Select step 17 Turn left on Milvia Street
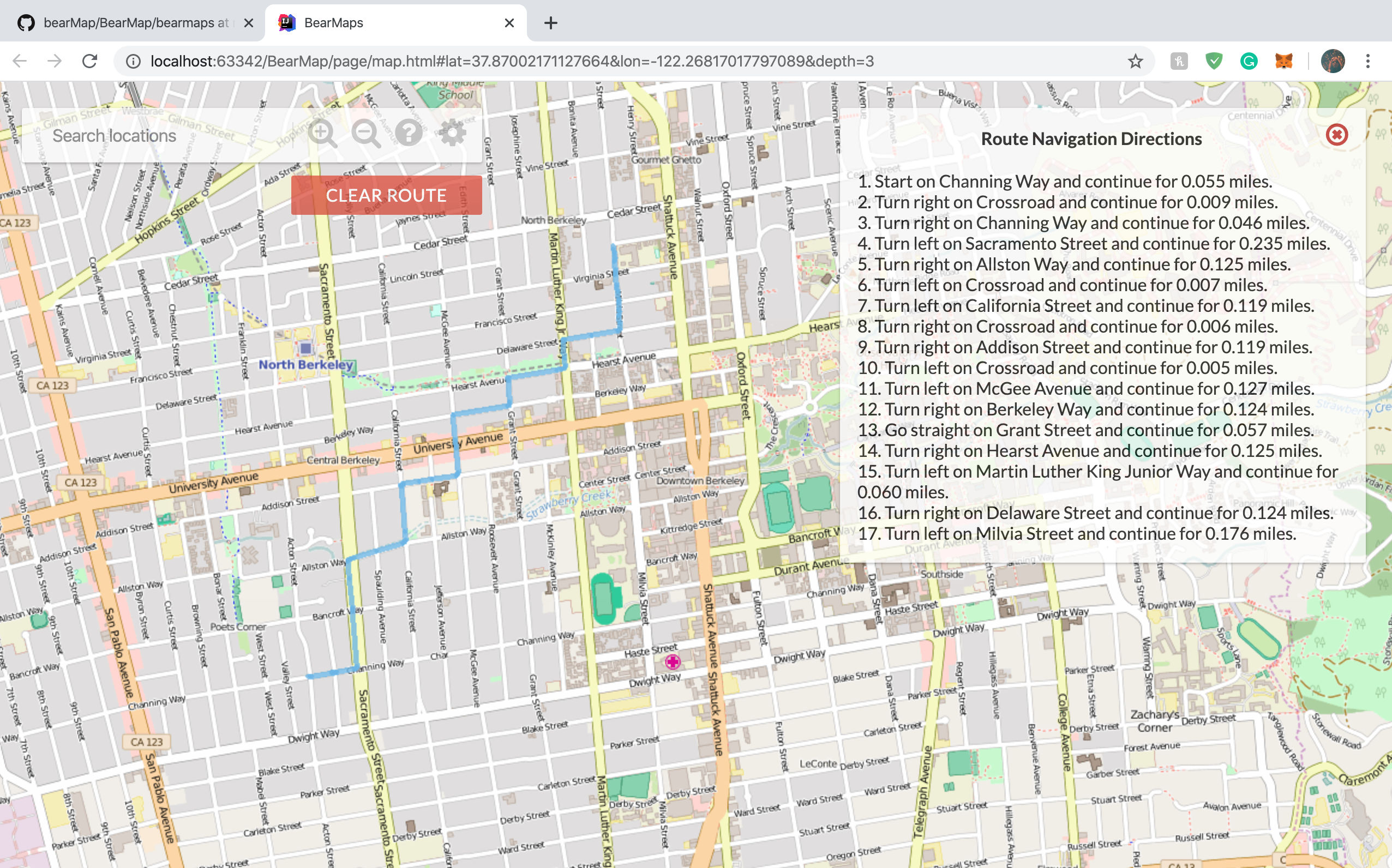 click(x=1077, y=534)
